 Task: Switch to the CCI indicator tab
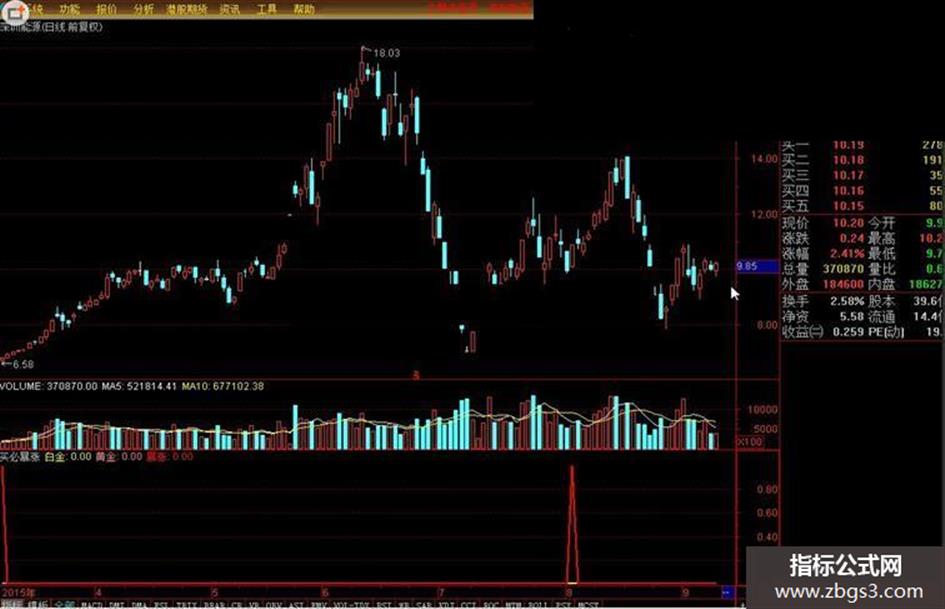coord(468,604)
